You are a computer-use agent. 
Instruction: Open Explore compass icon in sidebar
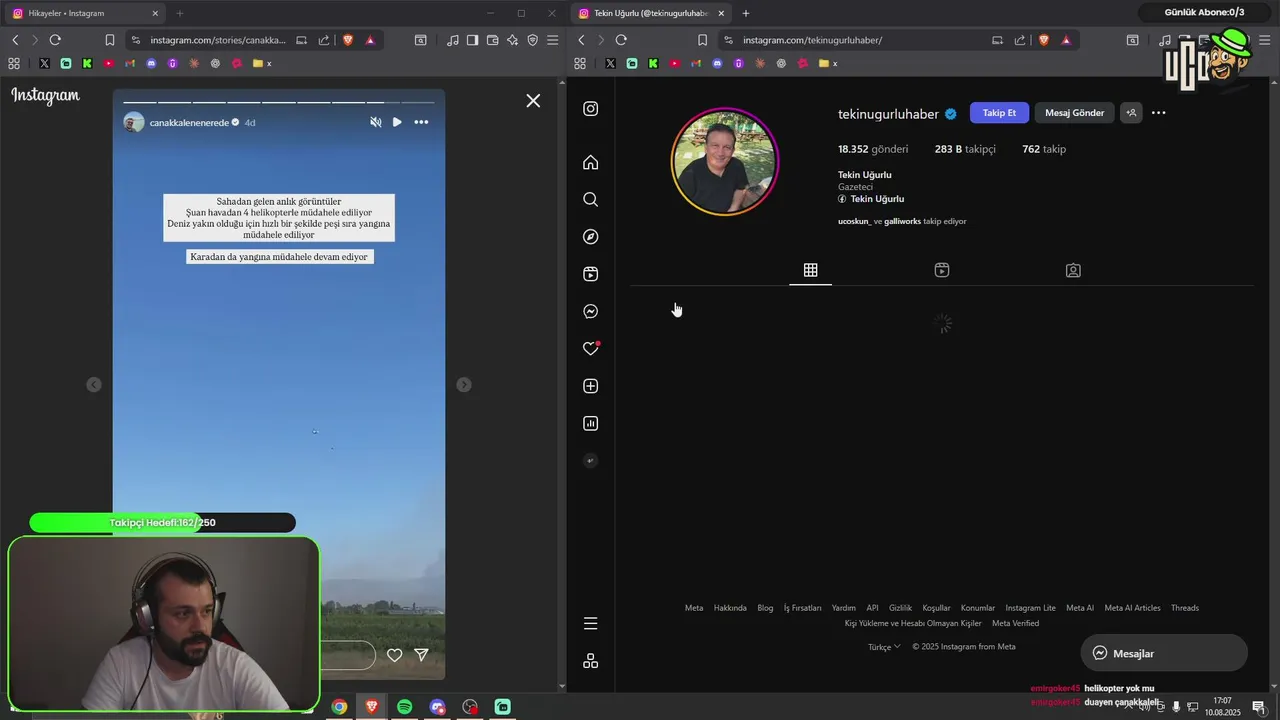[x=591, y=237]
